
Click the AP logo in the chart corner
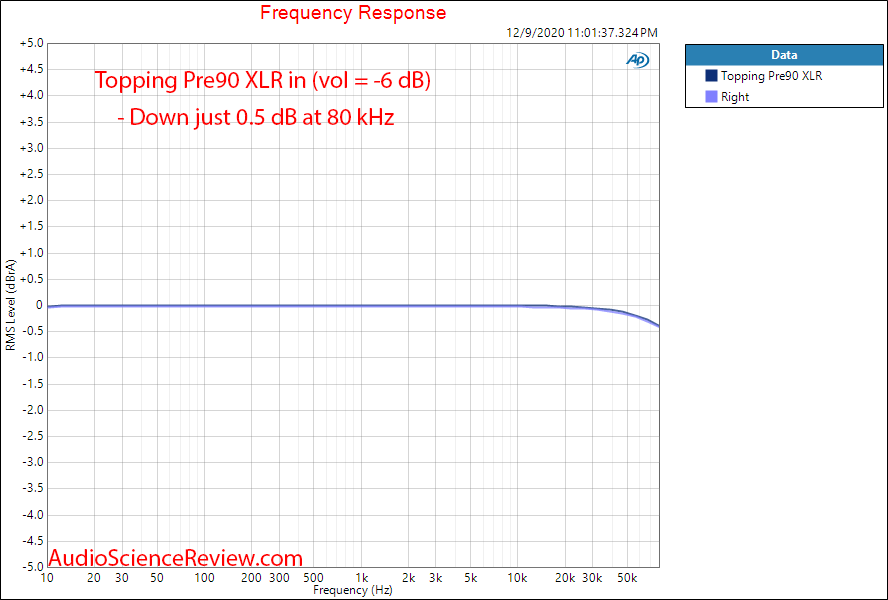pos(638,59)
